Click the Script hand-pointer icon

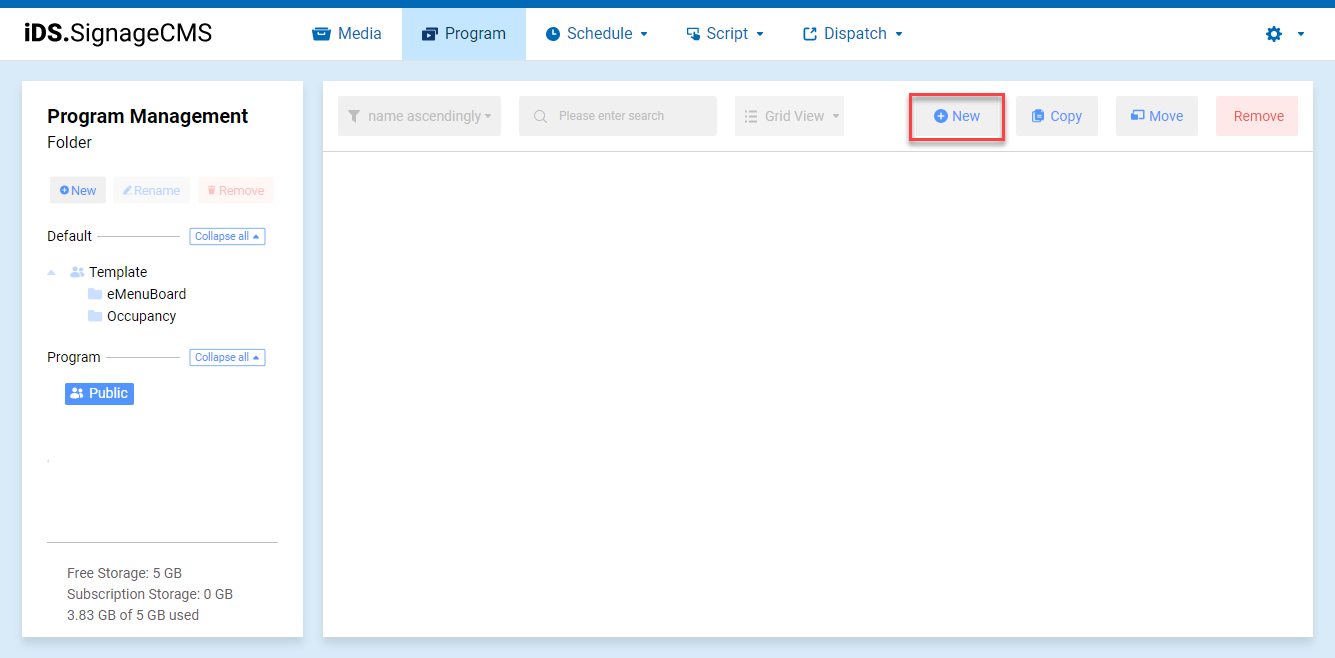pos(693,34)
